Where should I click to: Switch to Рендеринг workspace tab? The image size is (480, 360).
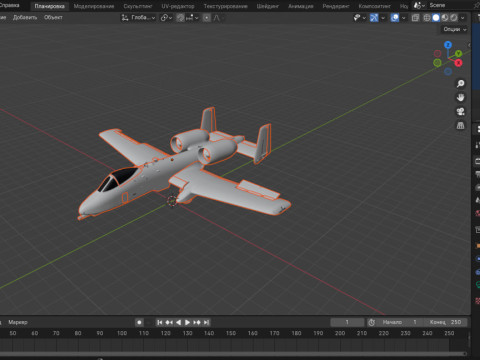pos(336,6)
